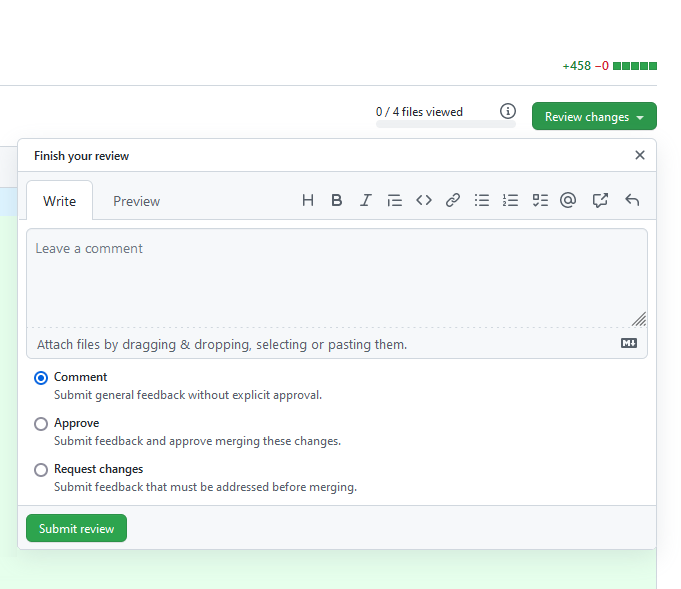Select the Approve radio option
The image size is (681, 589).
pos(41,424)
